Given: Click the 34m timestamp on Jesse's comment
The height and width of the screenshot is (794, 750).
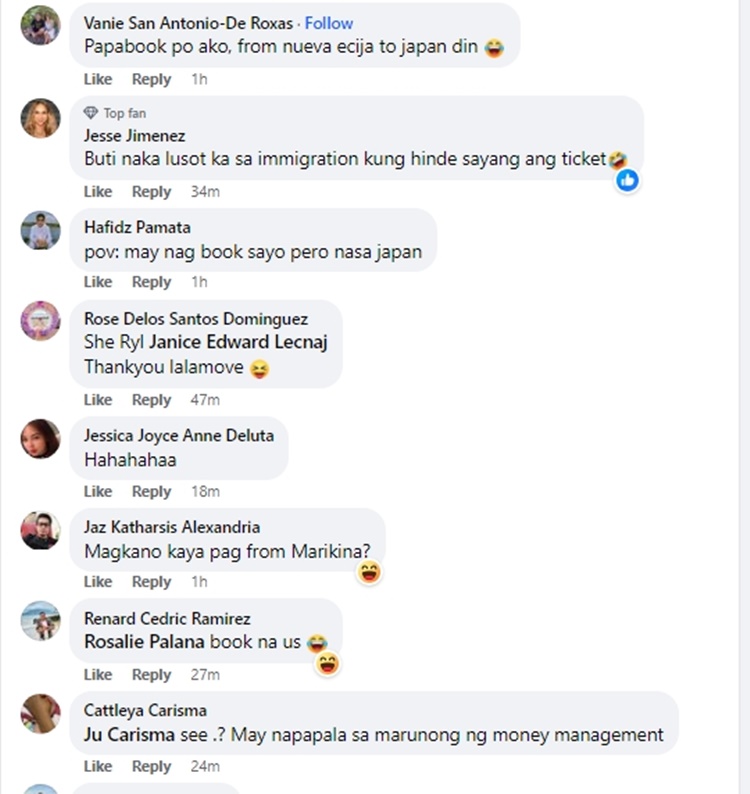Looking at the screenshot, I should tap(205, 192).
